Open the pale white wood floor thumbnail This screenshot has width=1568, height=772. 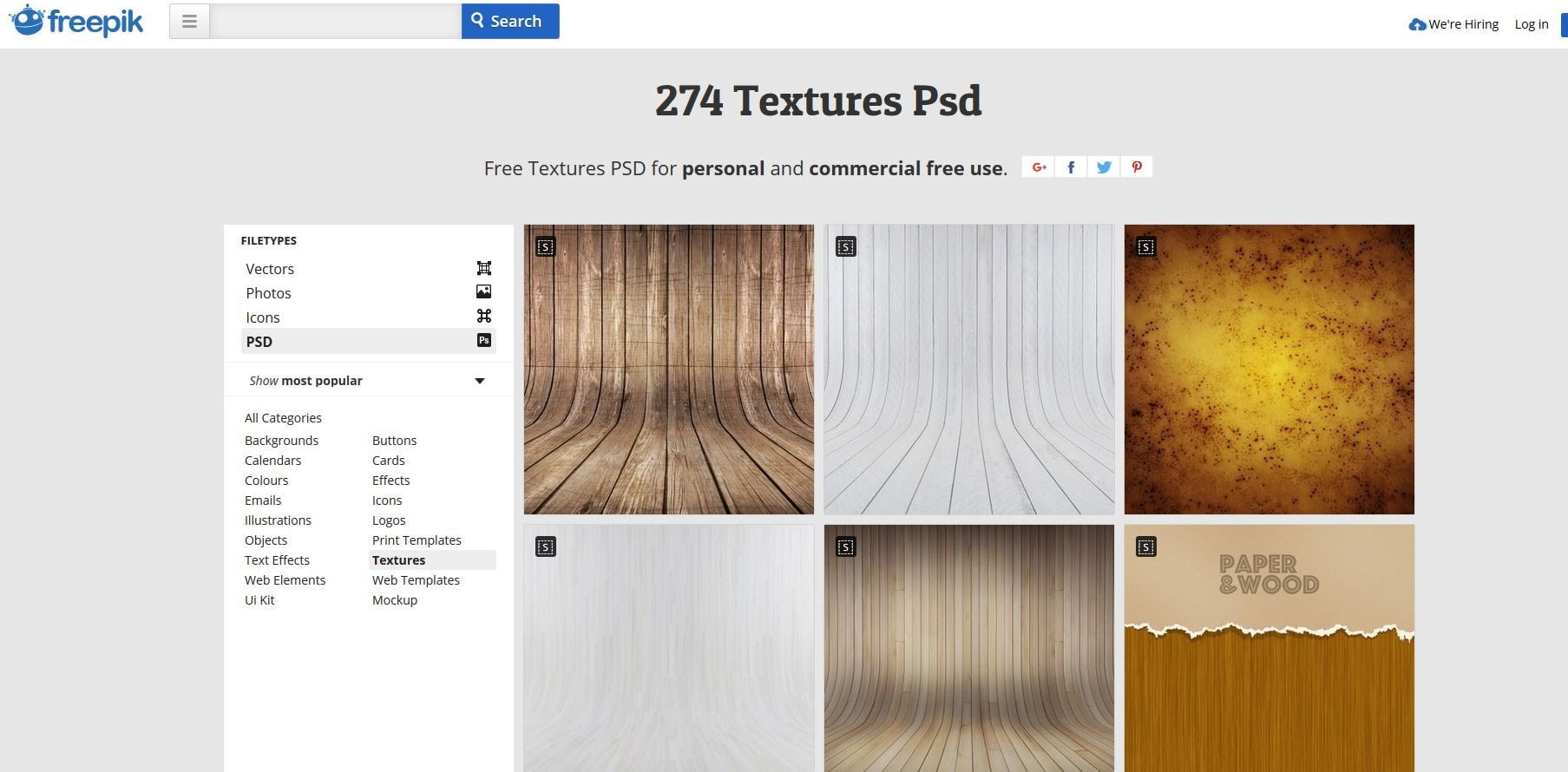click(669, 649)
